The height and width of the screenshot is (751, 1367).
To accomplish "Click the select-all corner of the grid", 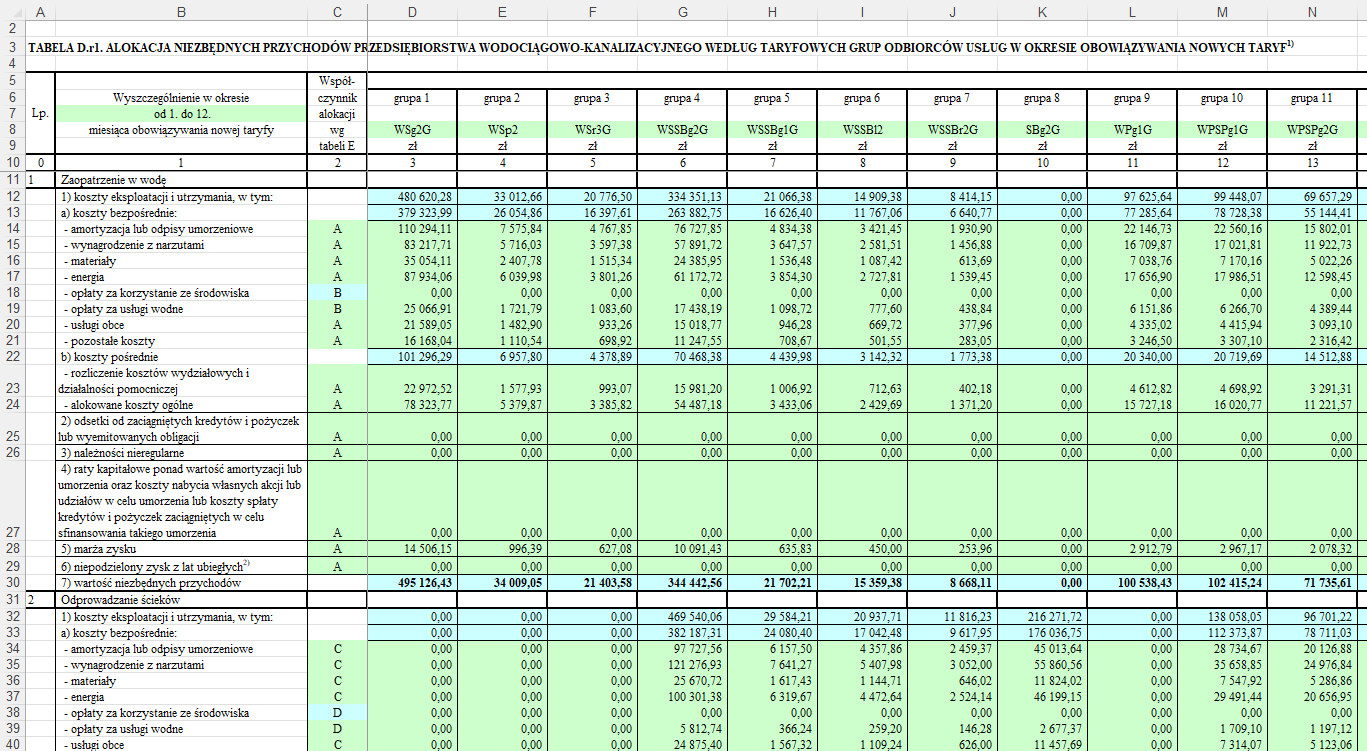I will (x=12, y=11).
